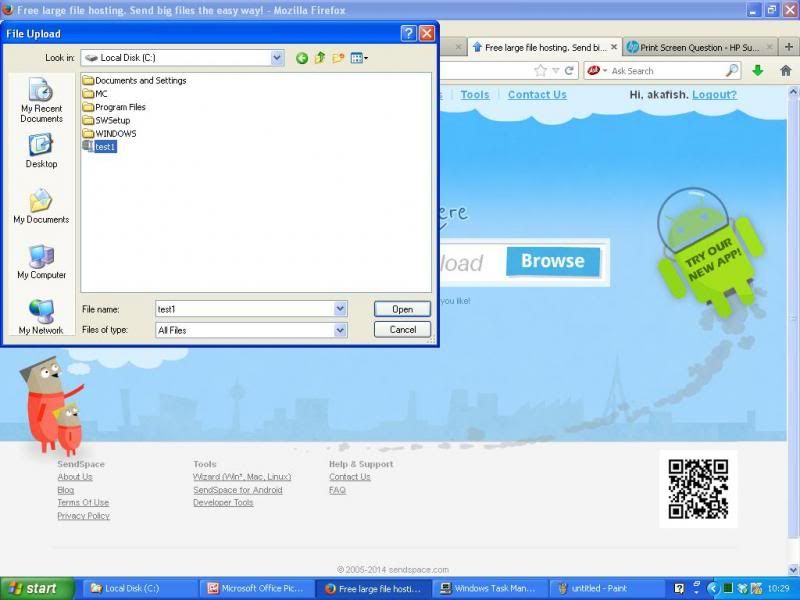This screenshot has height=600, width=800.
Task: Reload the page in Firefox
Action: click(x=569, y=71)
